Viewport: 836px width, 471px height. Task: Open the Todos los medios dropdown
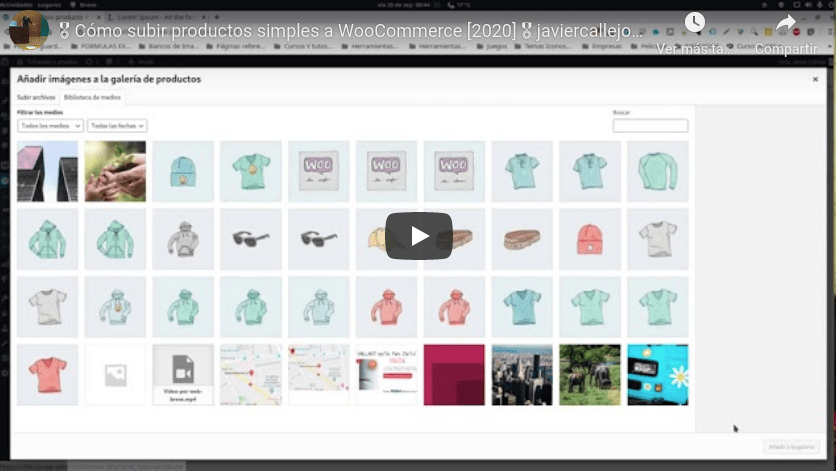tap(50, 126)
